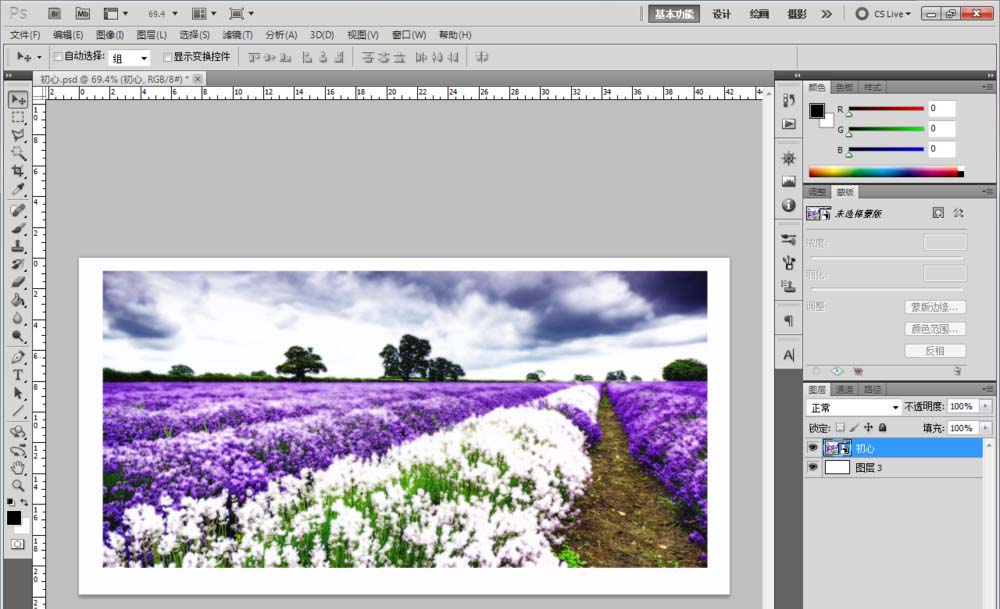The height and width of the screenshot is (609, 1000).
Task: Enable the 显示变换控件 checkbox
Action: (168, 57)
